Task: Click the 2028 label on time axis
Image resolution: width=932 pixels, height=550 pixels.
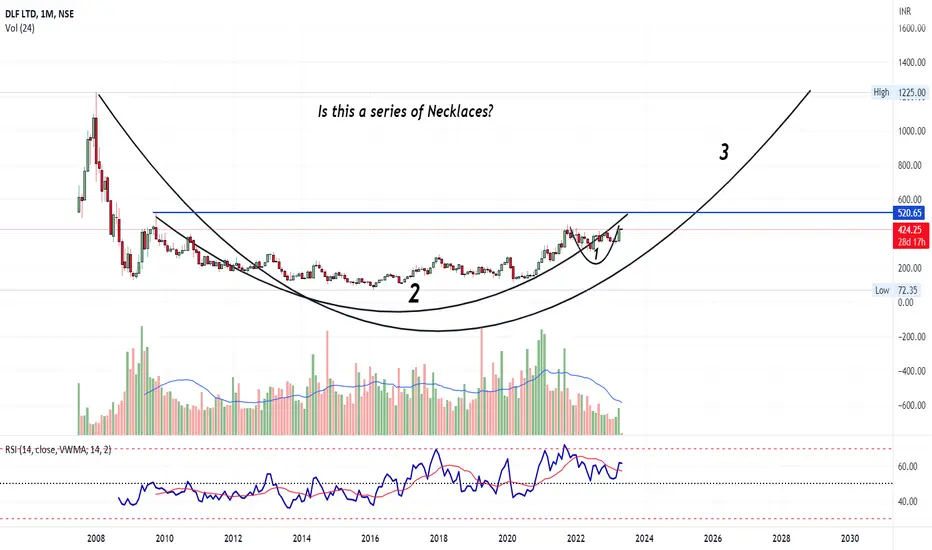Action: [x=781, y=539]
